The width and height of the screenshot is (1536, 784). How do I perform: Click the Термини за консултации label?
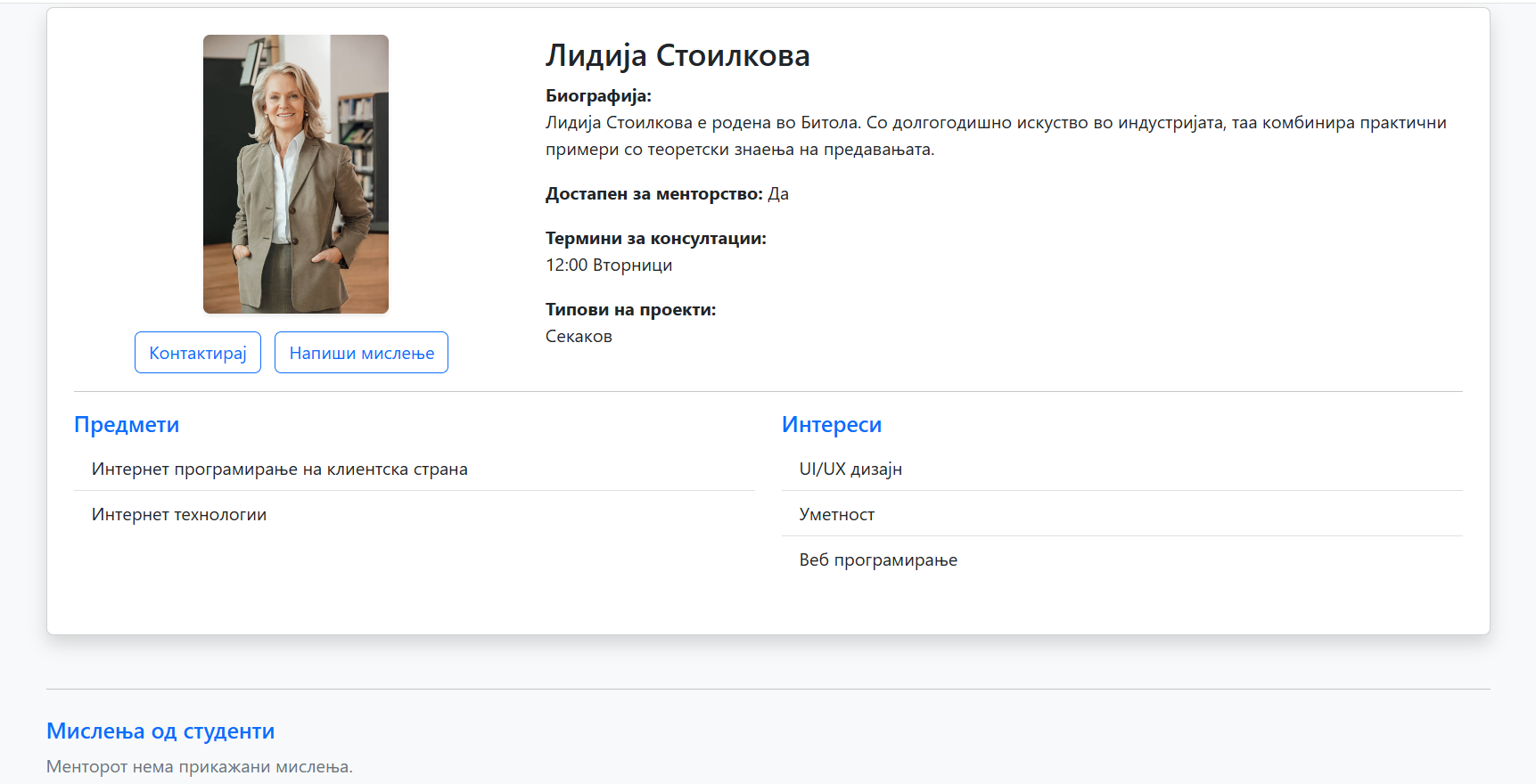[x=655, y=238]
